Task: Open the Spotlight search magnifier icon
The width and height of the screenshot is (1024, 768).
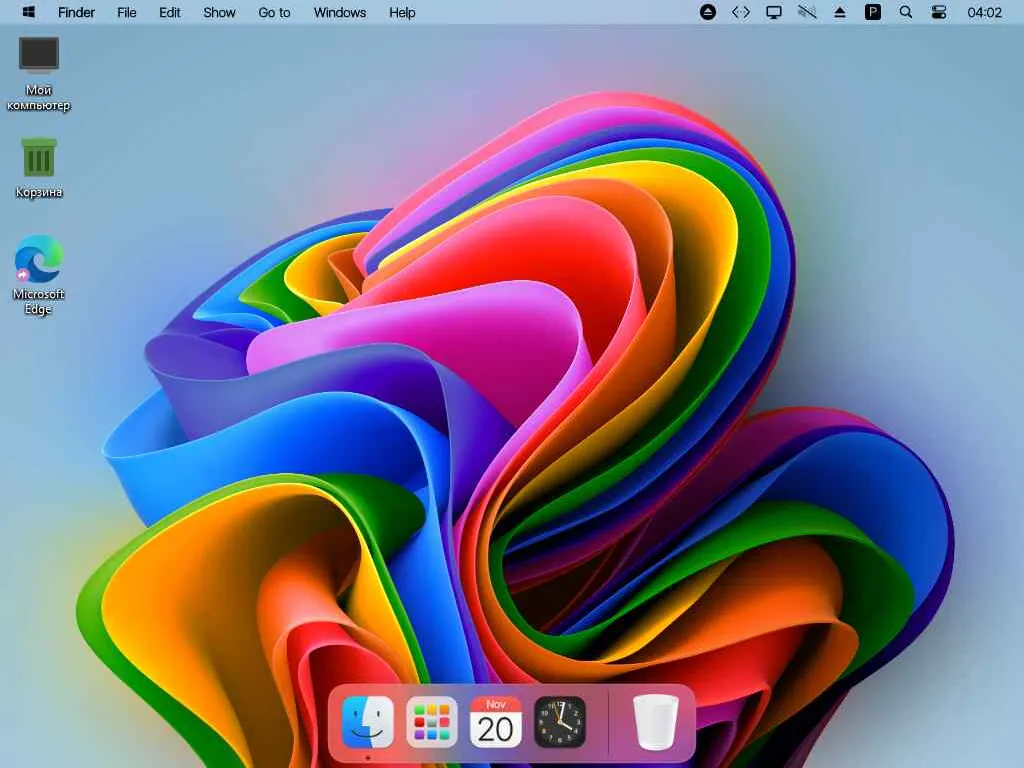Action: click(905, 12)
